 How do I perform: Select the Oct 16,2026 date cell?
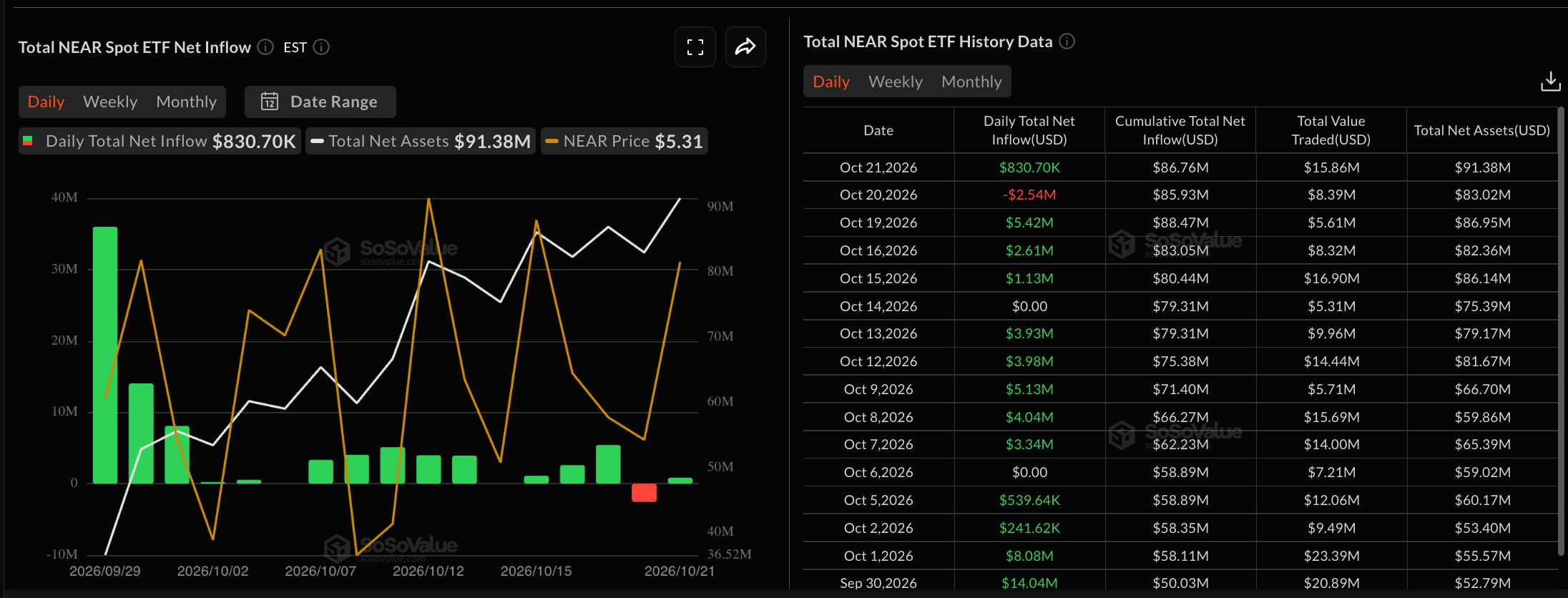click(878, 250)
